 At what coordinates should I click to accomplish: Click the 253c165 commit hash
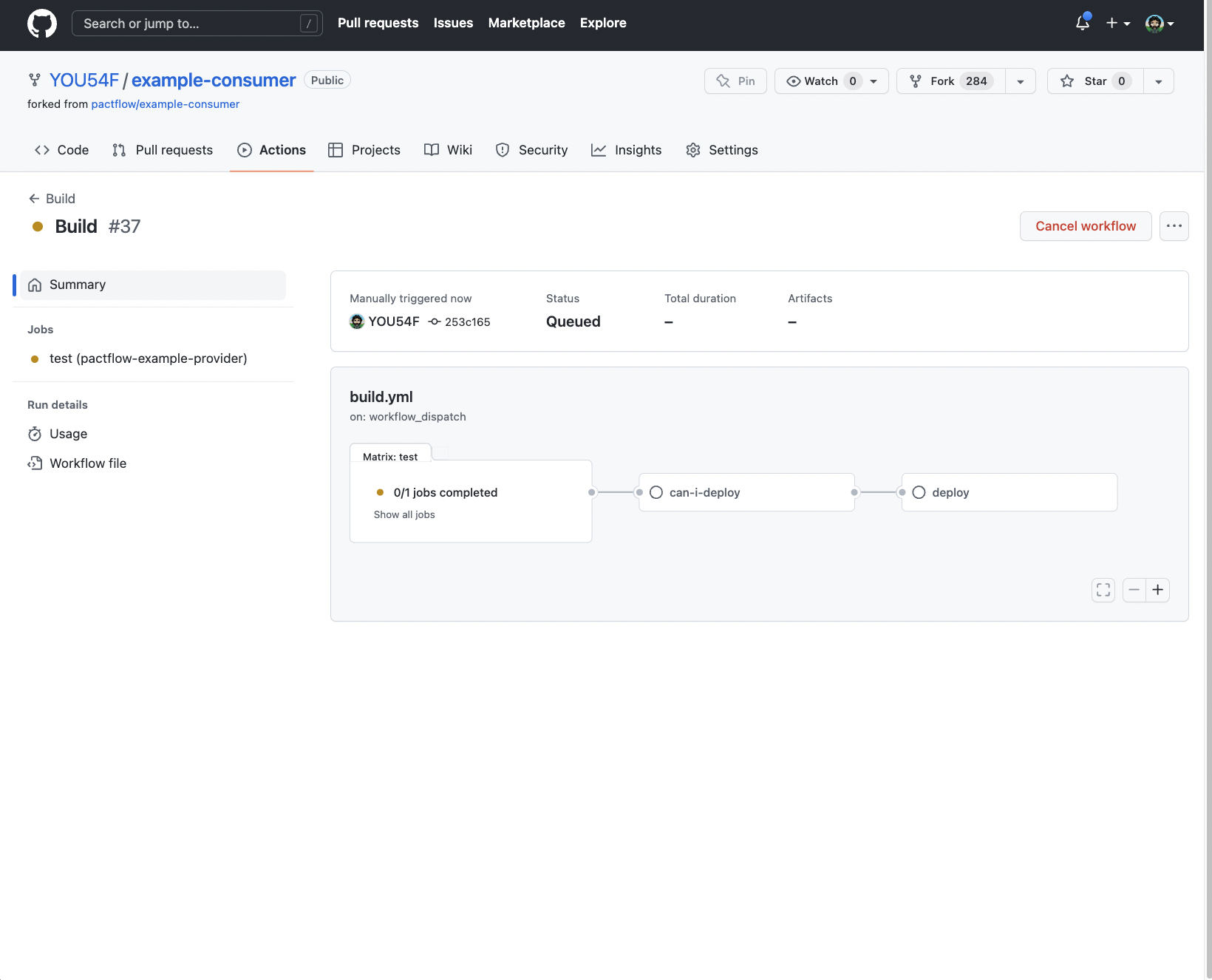[x=467, y=322]
